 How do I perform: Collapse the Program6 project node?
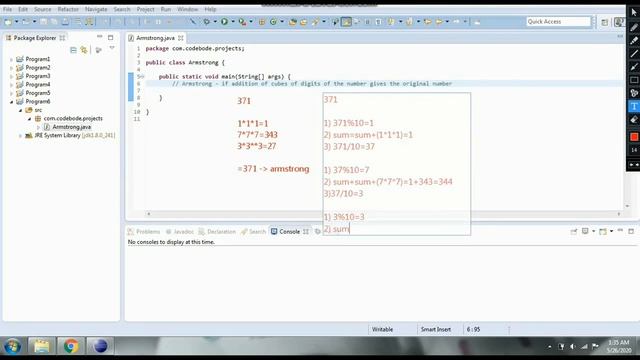11,102
